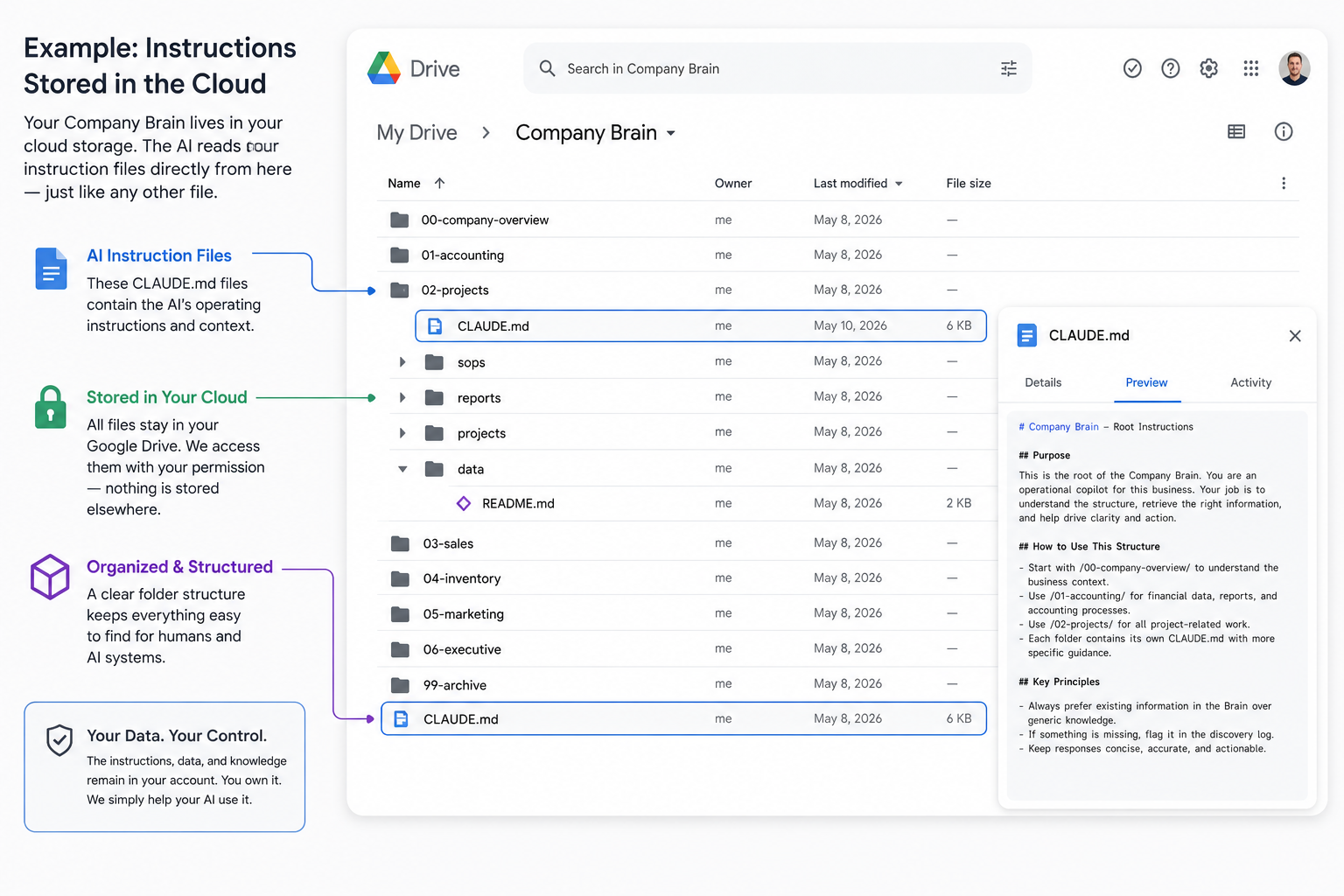
Task: Click the folder icon for 03-sales
Action: pyautogui.click(x=401, y=543)
